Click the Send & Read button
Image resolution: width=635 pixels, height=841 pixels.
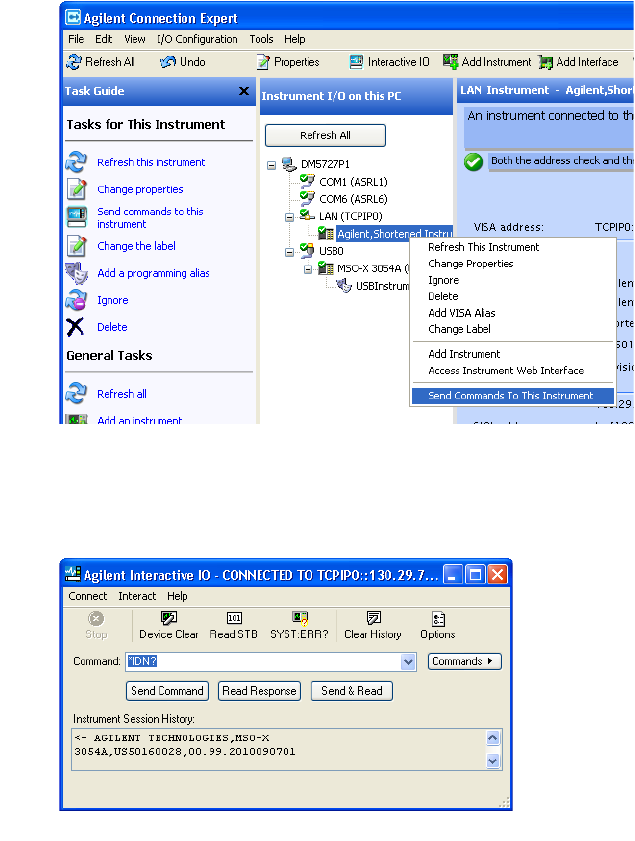coord(352,691)
